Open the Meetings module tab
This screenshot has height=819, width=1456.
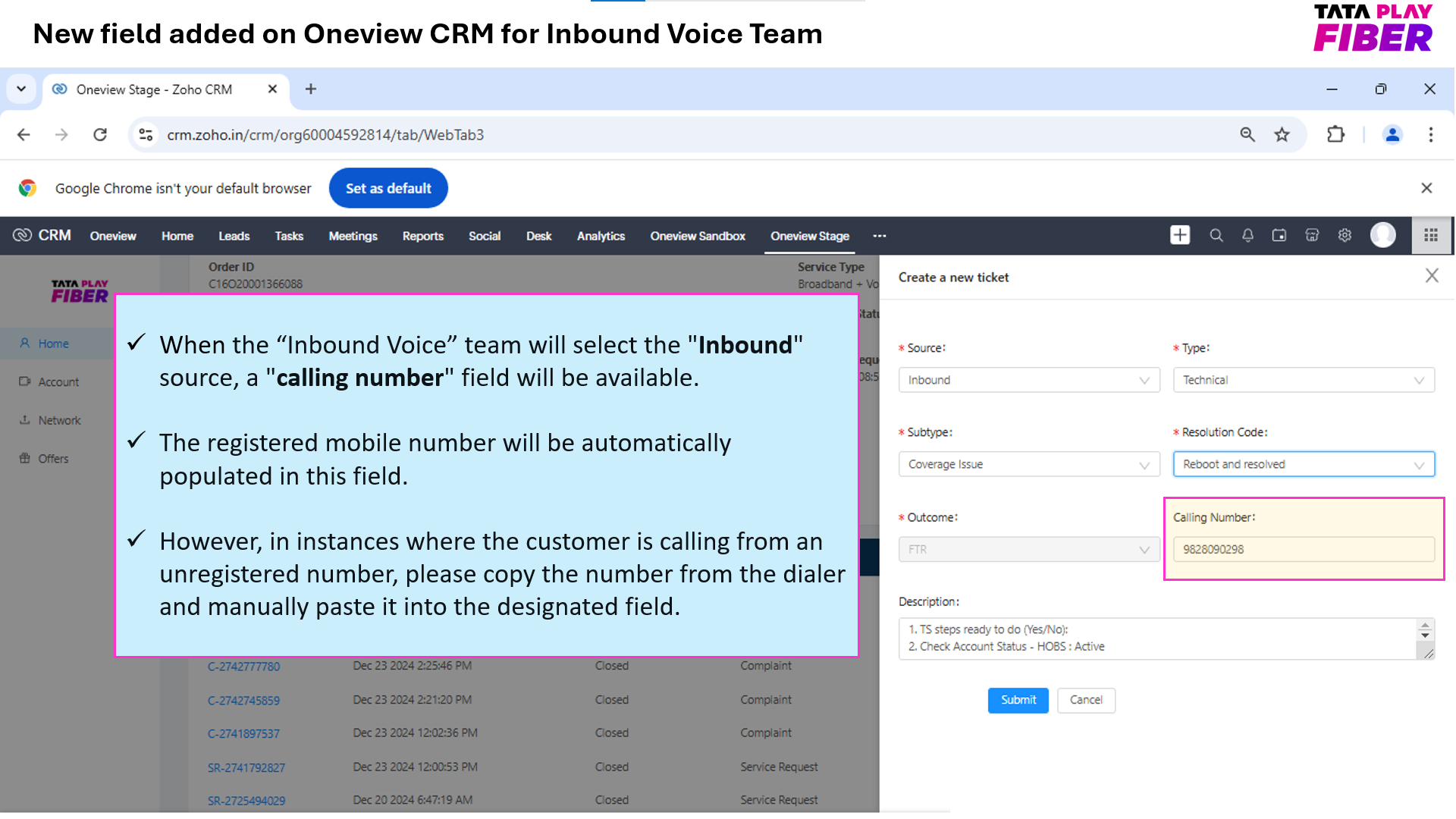[x=353, y=236]
